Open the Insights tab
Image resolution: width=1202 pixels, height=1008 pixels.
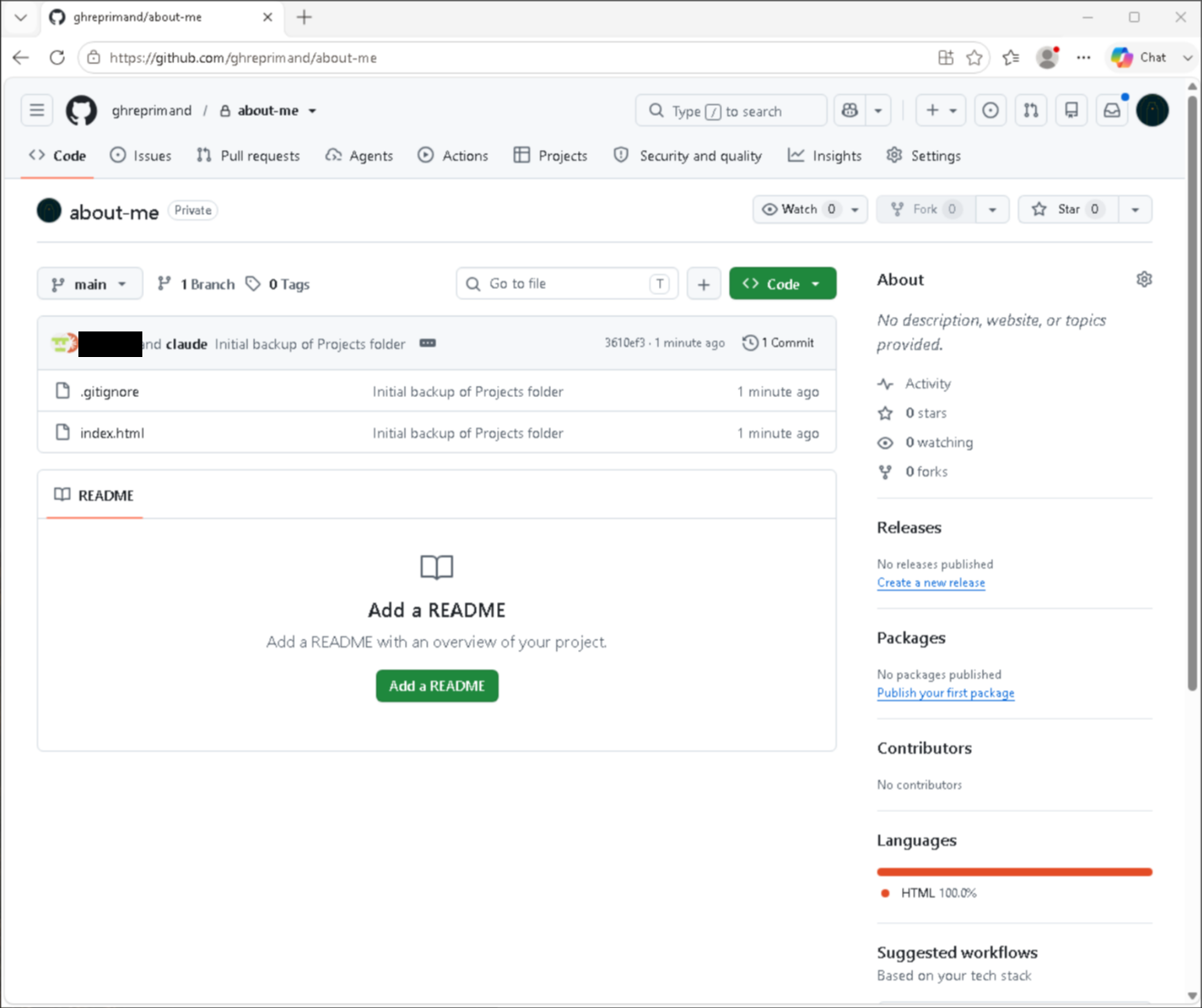(x=824, y=156)
